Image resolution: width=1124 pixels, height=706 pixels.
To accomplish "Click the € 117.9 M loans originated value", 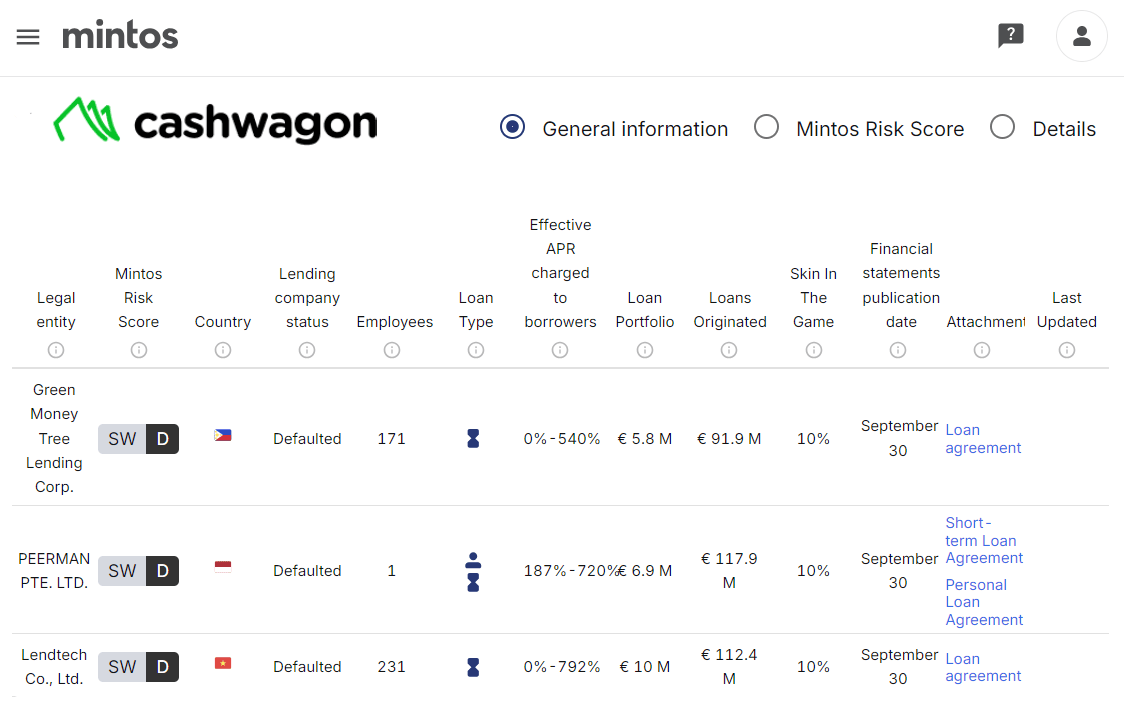I will [x=729, y=571].
